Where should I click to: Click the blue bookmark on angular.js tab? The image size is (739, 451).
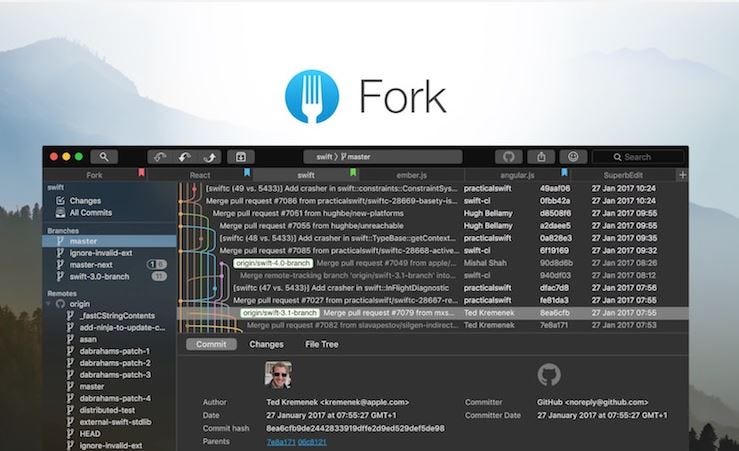point(564,173)
